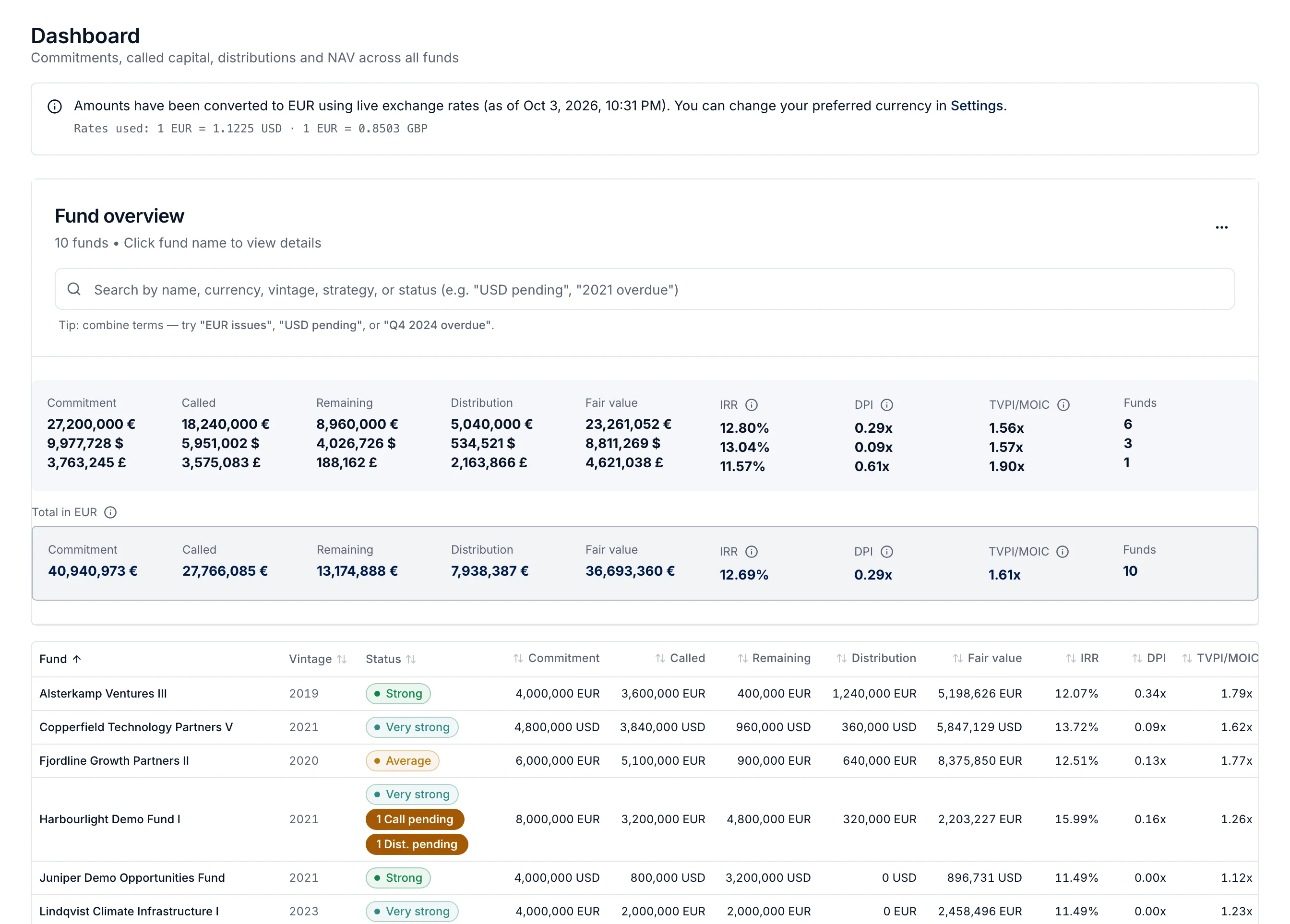Open Fjordline Growth Partners II details
The height and width of the screenshot is (924, 1290).
[114, 760]
